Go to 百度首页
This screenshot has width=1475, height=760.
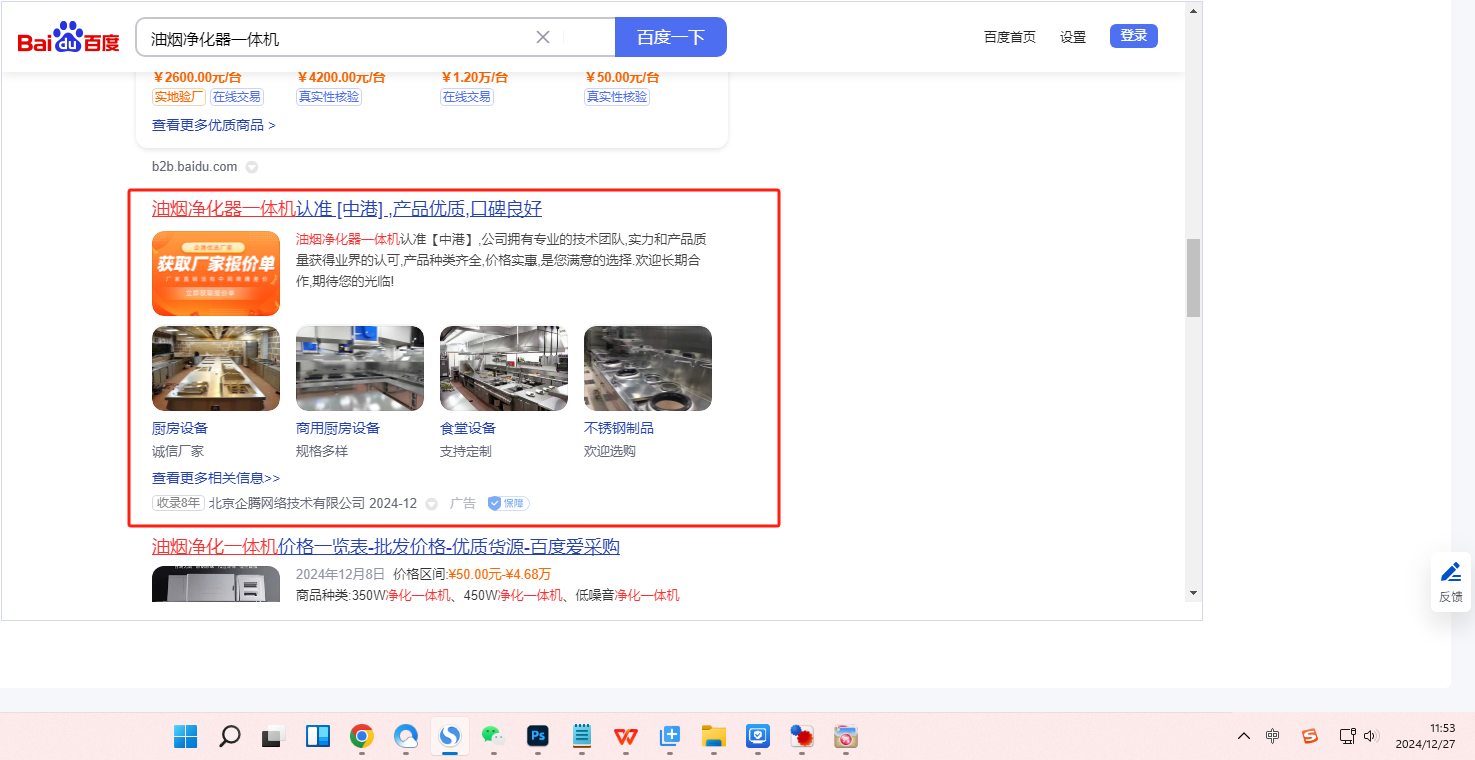1009,37
